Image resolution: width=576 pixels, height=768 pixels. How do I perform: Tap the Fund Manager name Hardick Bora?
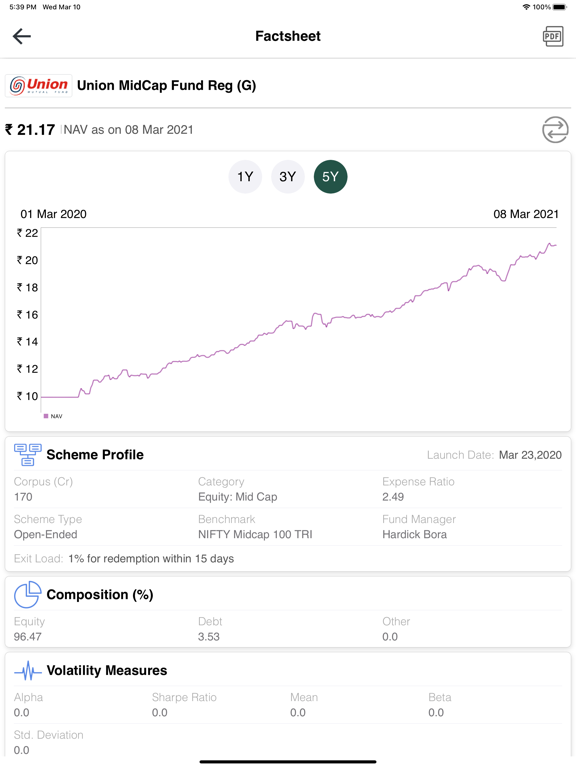(414, 534)
